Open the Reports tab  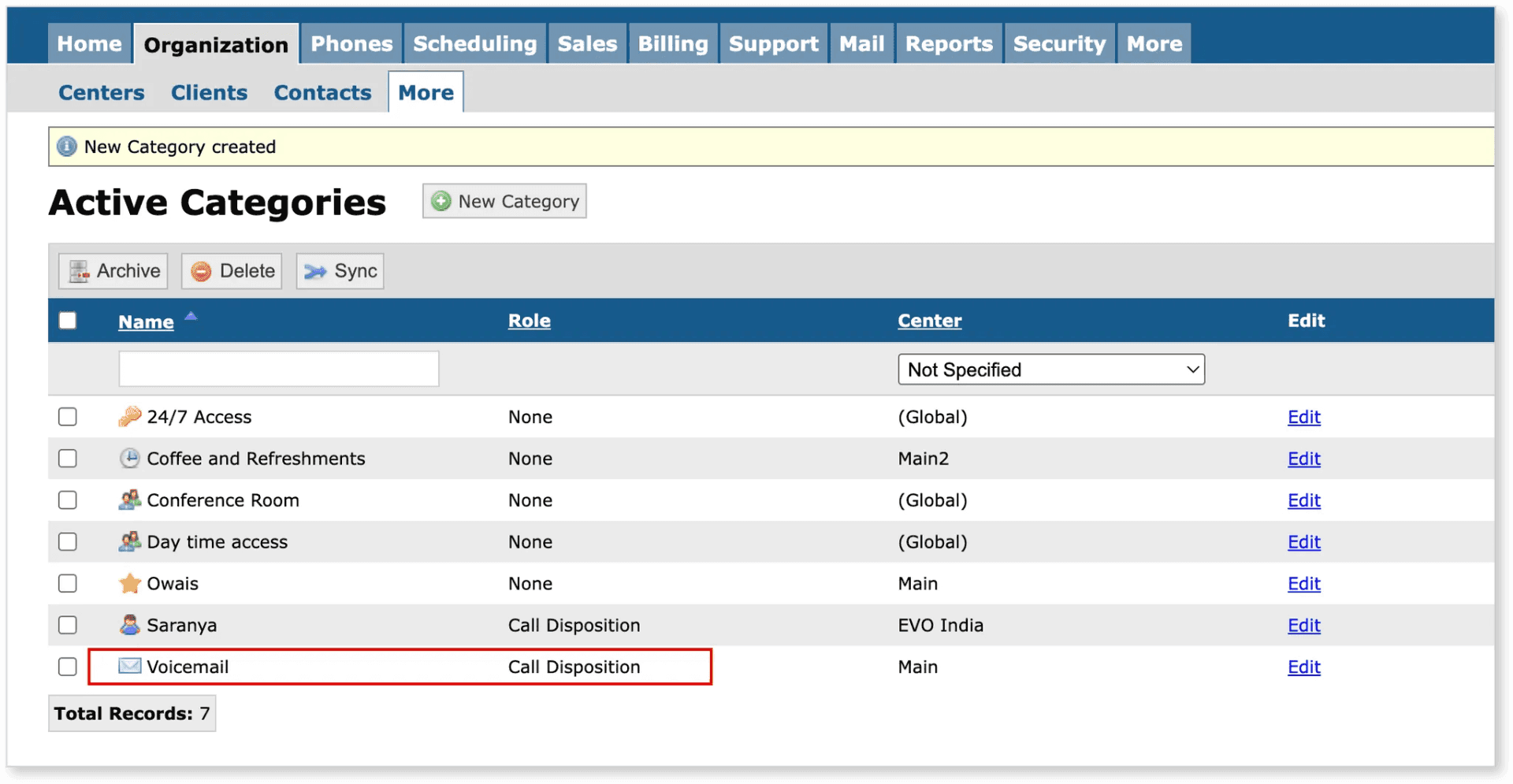(949, 43)
